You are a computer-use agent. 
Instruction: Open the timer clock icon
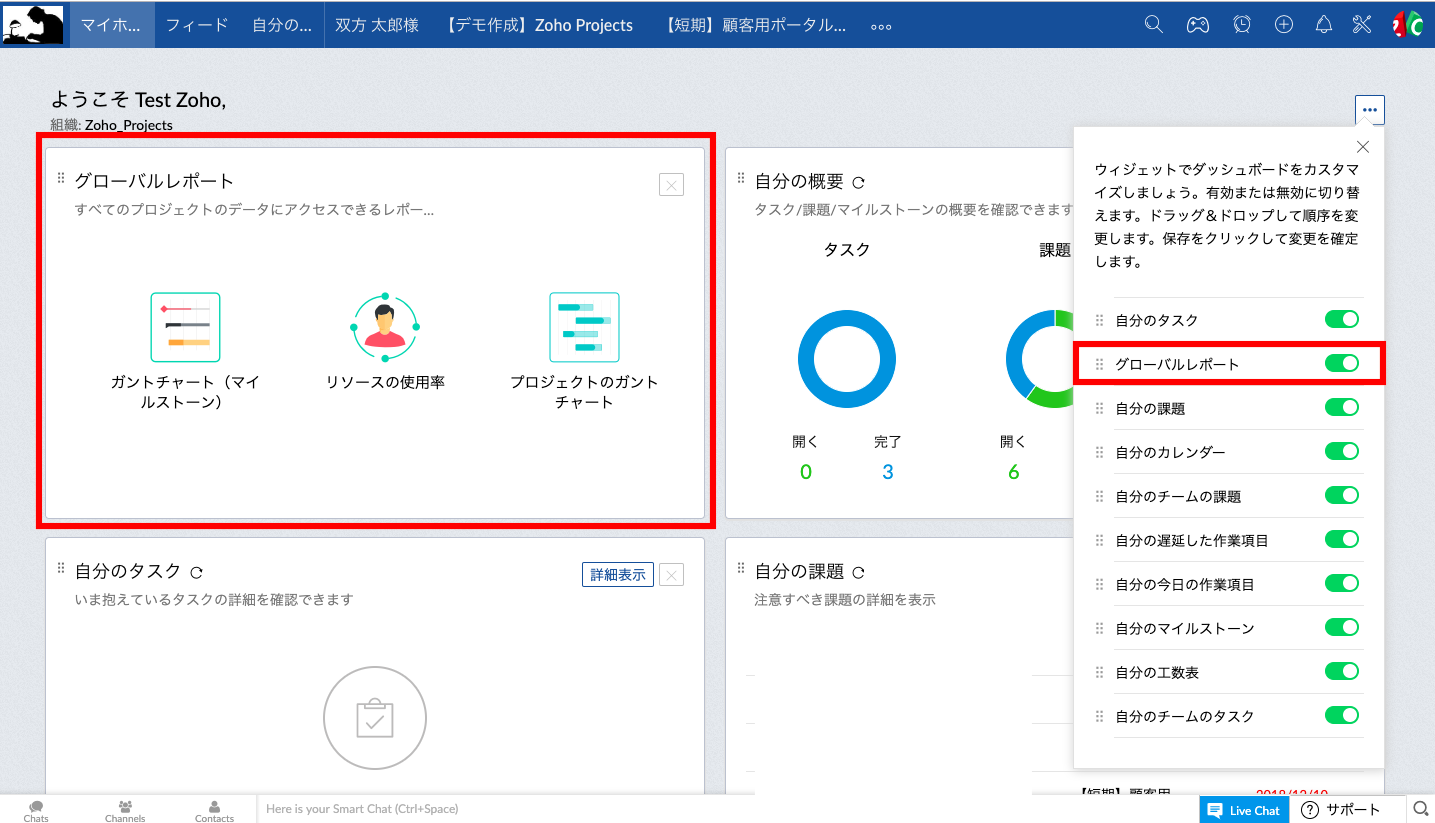tap(1242, 25)
